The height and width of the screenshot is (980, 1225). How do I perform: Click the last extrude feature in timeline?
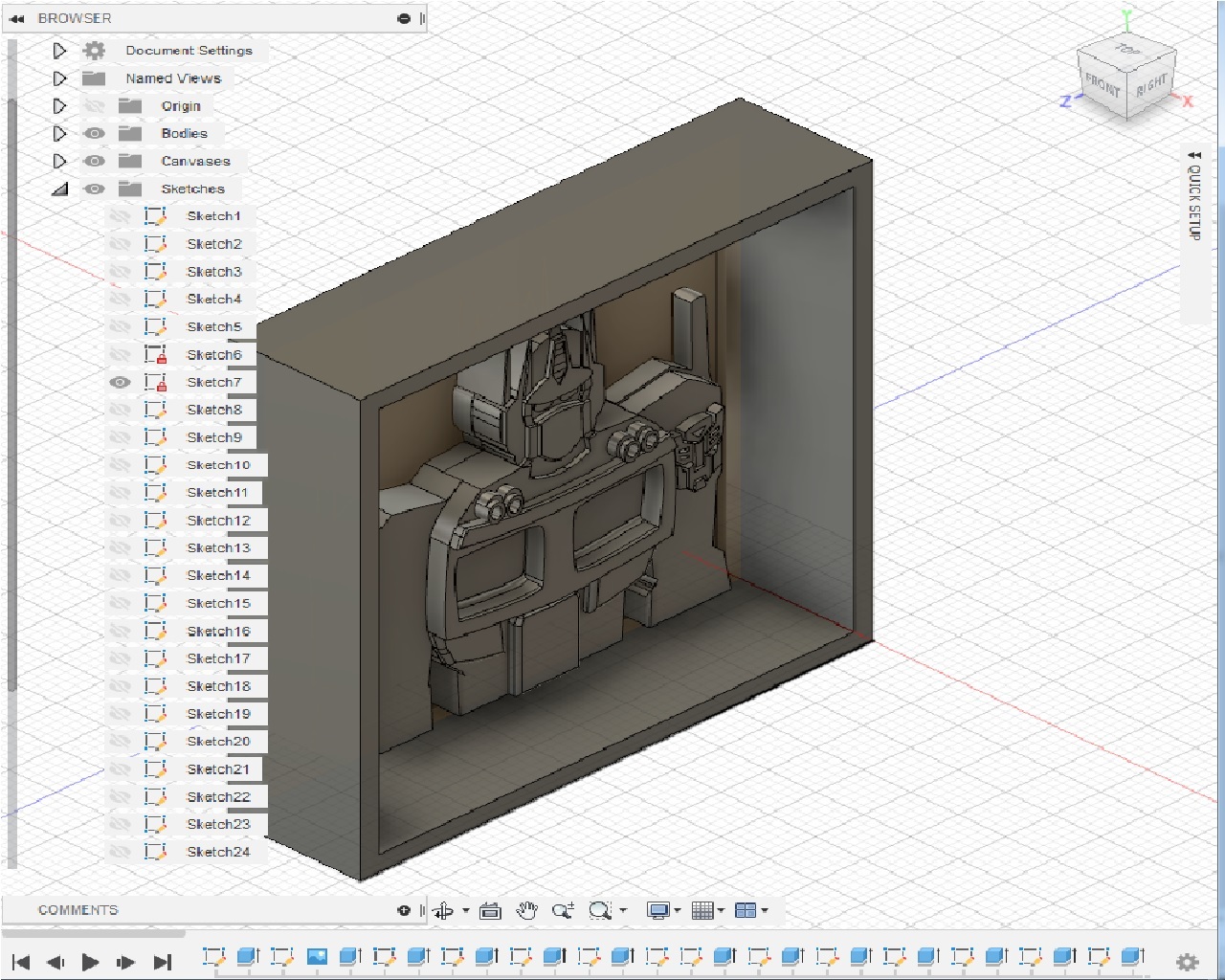tap(1132, 956)
